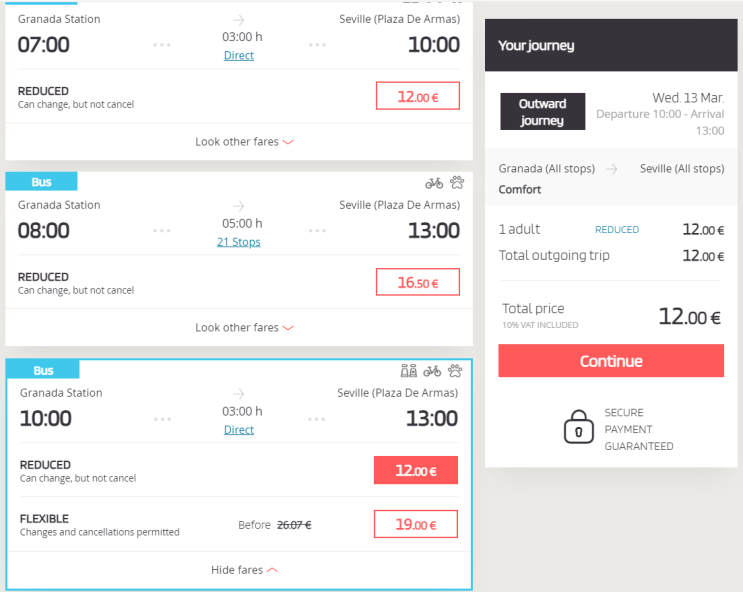Expand other fares for the 08:00 bus
The height and width of the screenshot is (592, 743).
pos(244,328)
